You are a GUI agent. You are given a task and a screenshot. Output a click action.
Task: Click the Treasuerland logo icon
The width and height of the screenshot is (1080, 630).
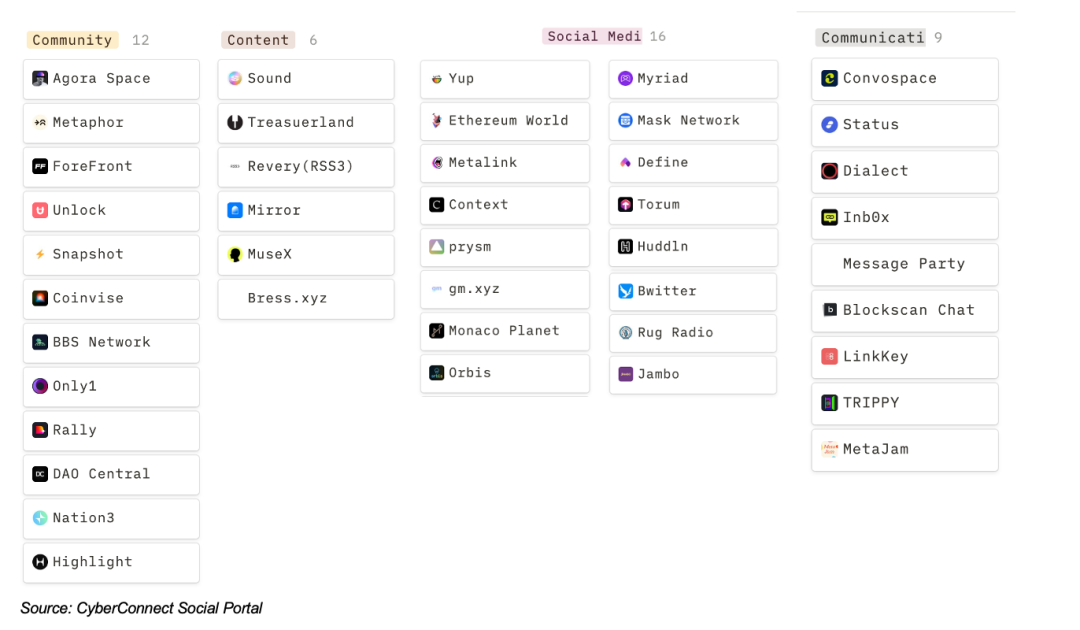coord(235,122)
